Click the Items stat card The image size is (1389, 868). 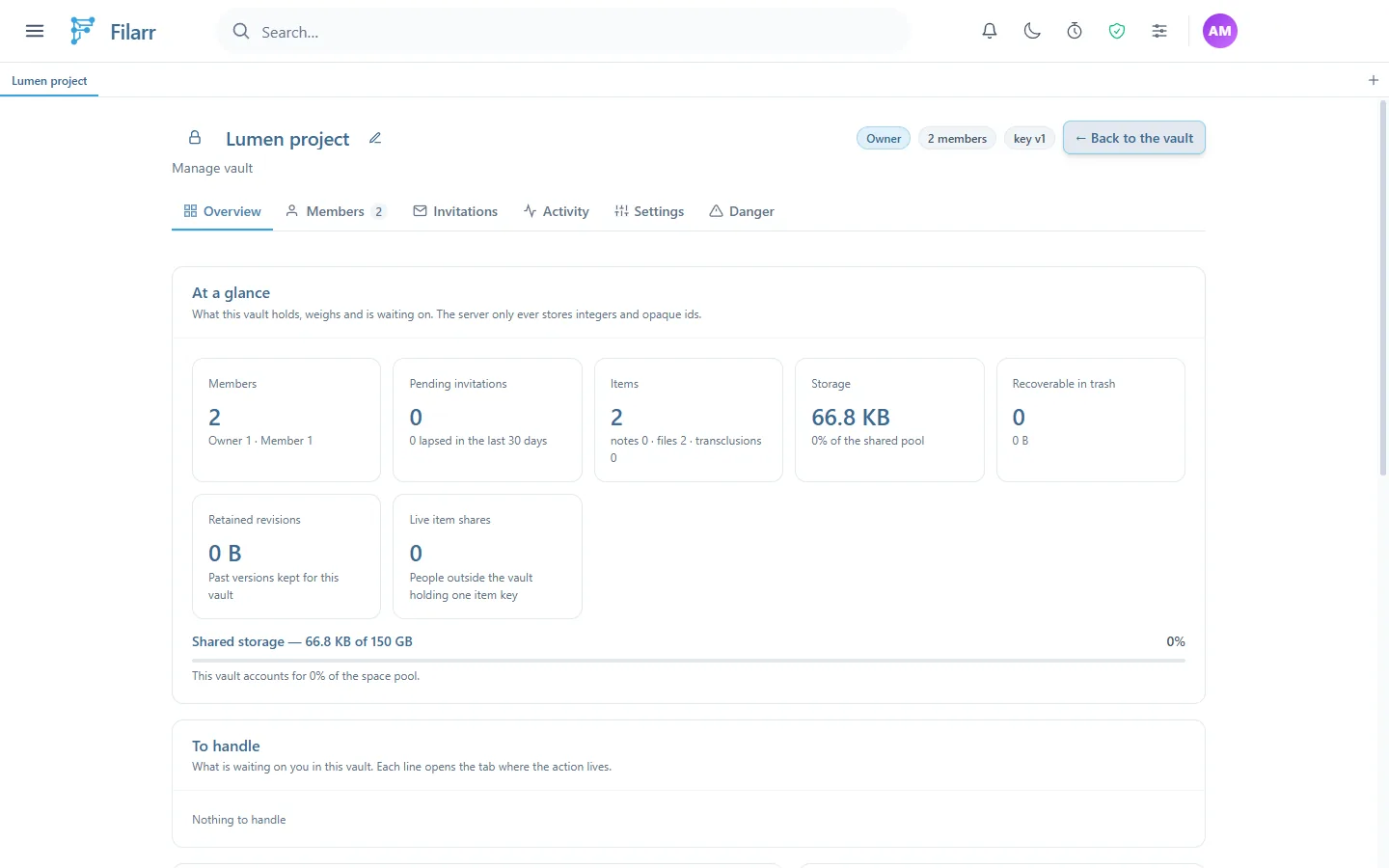(x=689, y=420)
